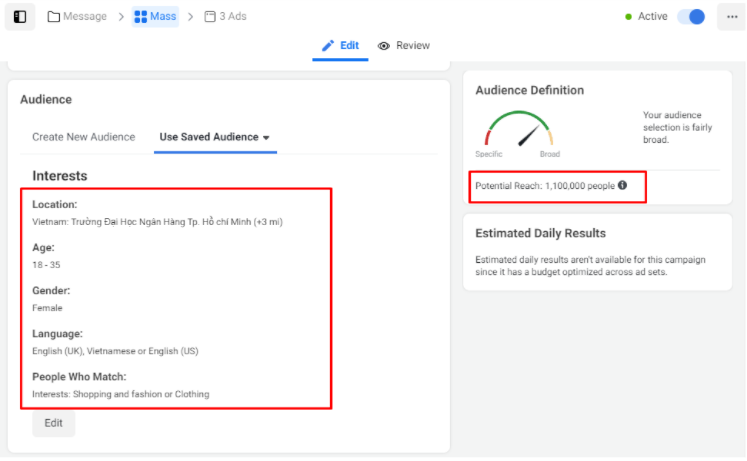Open the Use Saved Audience dropdown
Image resolution: width=747 pixels, height=461 pixels.
pos(215,137)
